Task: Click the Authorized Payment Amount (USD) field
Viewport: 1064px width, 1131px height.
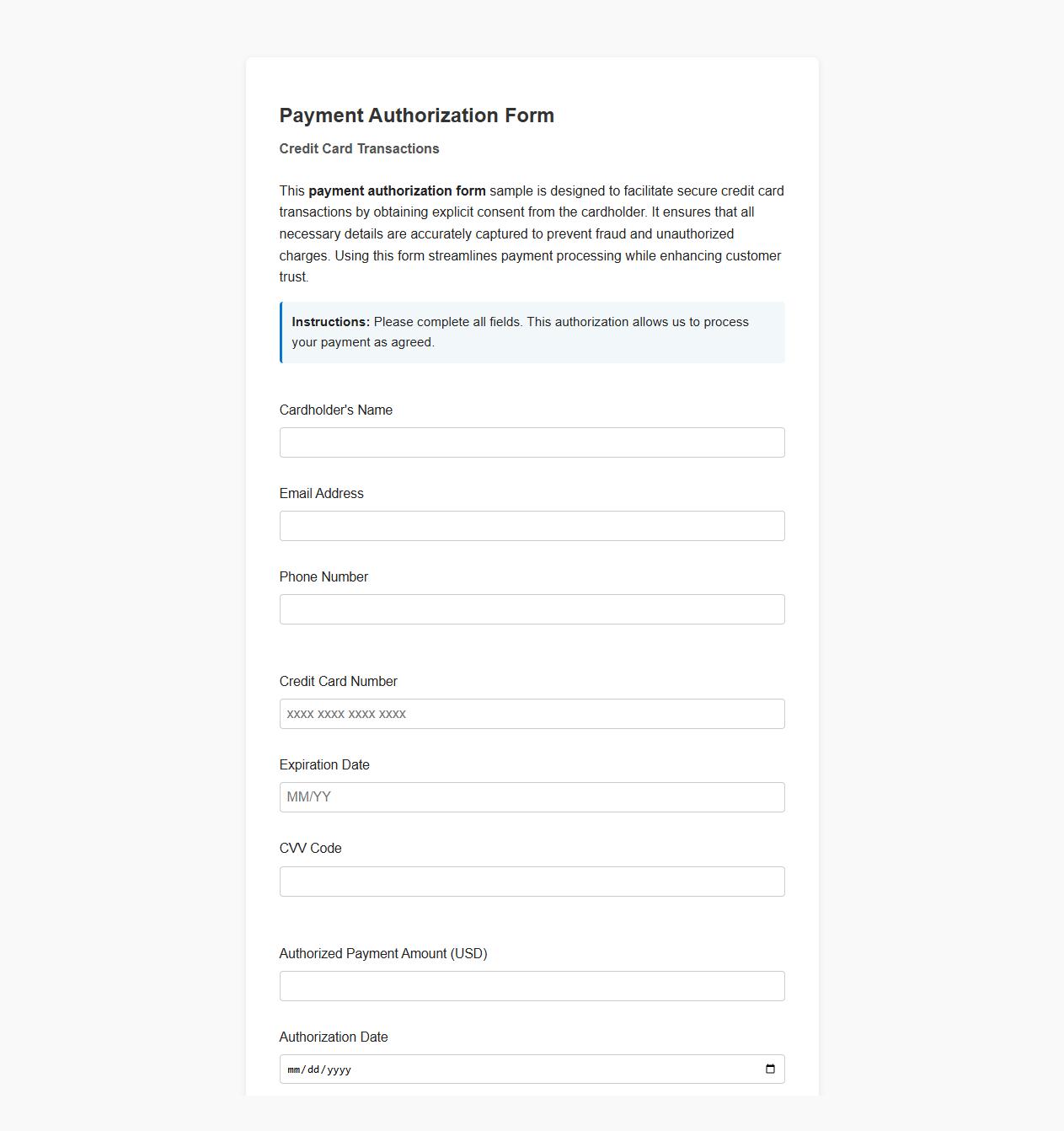Action: pyautogui.click(x=532, y=985)
